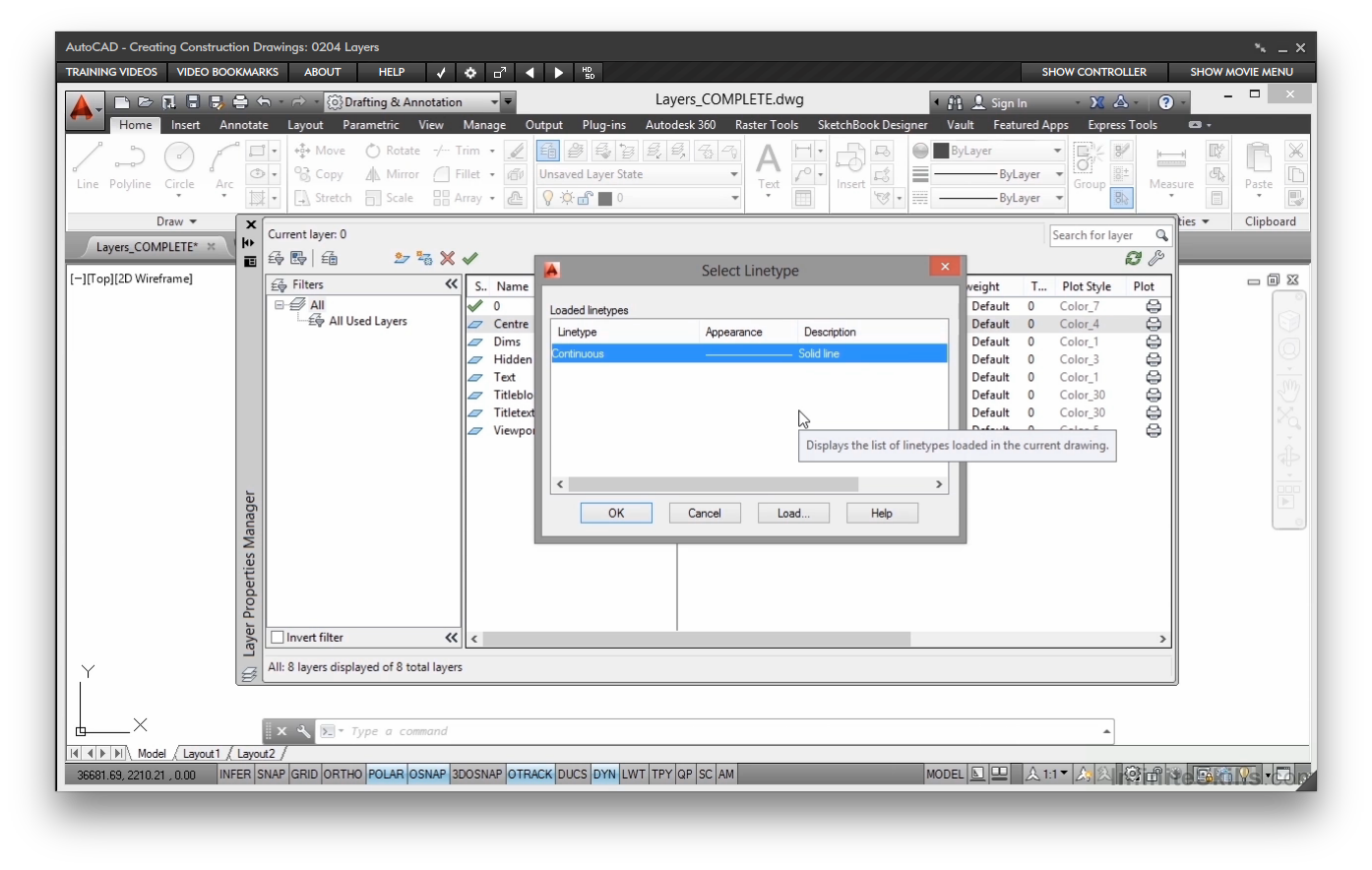Click the Set Current green checkmark icon
Screen dimensions: 1372x870
(470, 258)
